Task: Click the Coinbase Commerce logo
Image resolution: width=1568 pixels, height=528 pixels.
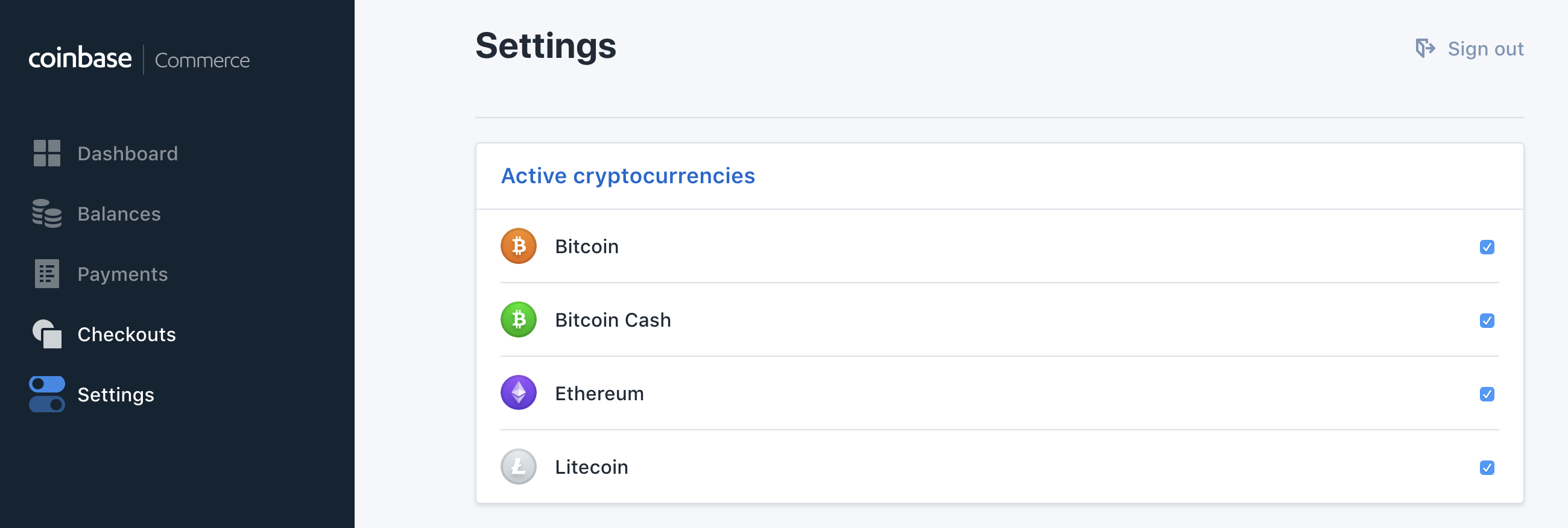Action: (139, 58)
